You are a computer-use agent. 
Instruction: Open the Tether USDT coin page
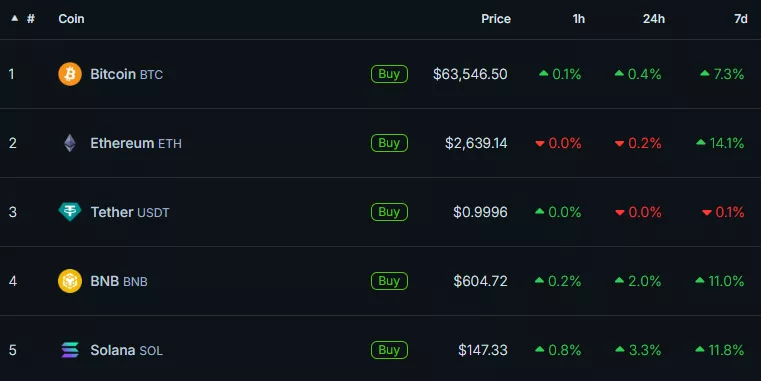[x=130, y=212]
